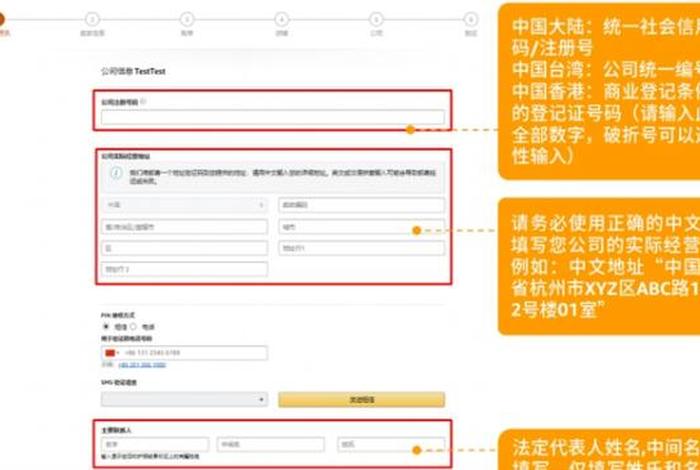This screenshot has height=470, width=700.
Task: Click the contact first name field
Action: click(155, 445)
